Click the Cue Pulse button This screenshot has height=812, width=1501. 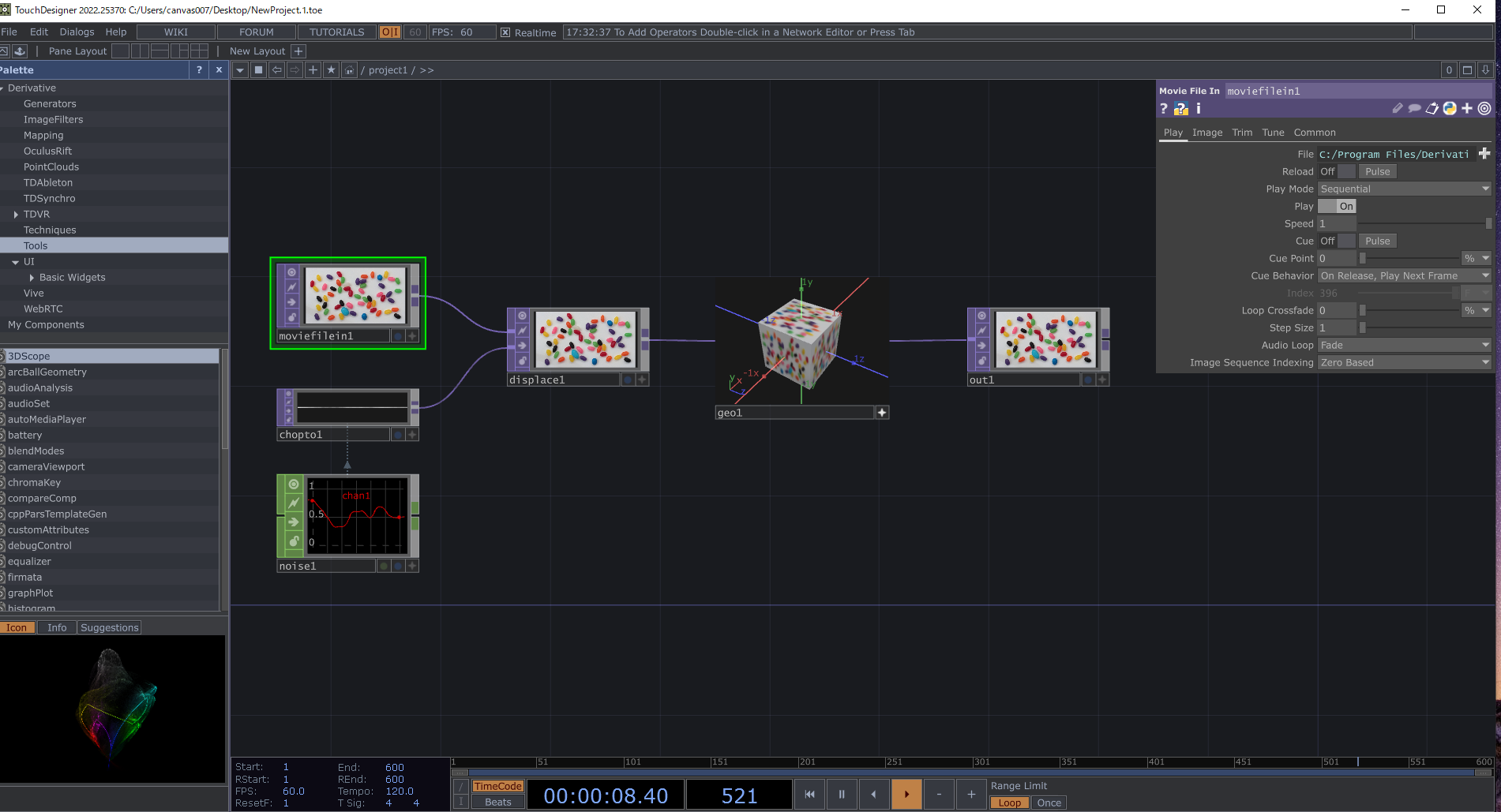coord(1378,241)
